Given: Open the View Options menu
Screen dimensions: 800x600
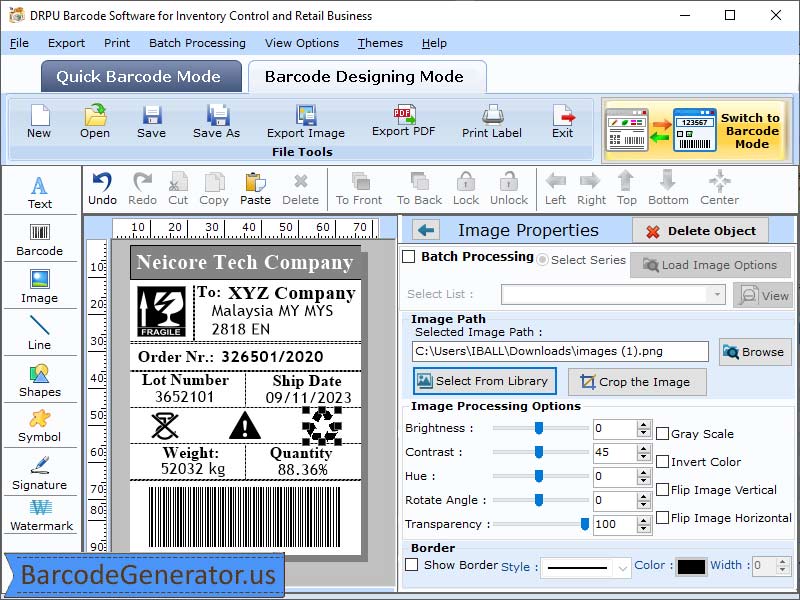Looking at the screenshot, I should 302,43.
